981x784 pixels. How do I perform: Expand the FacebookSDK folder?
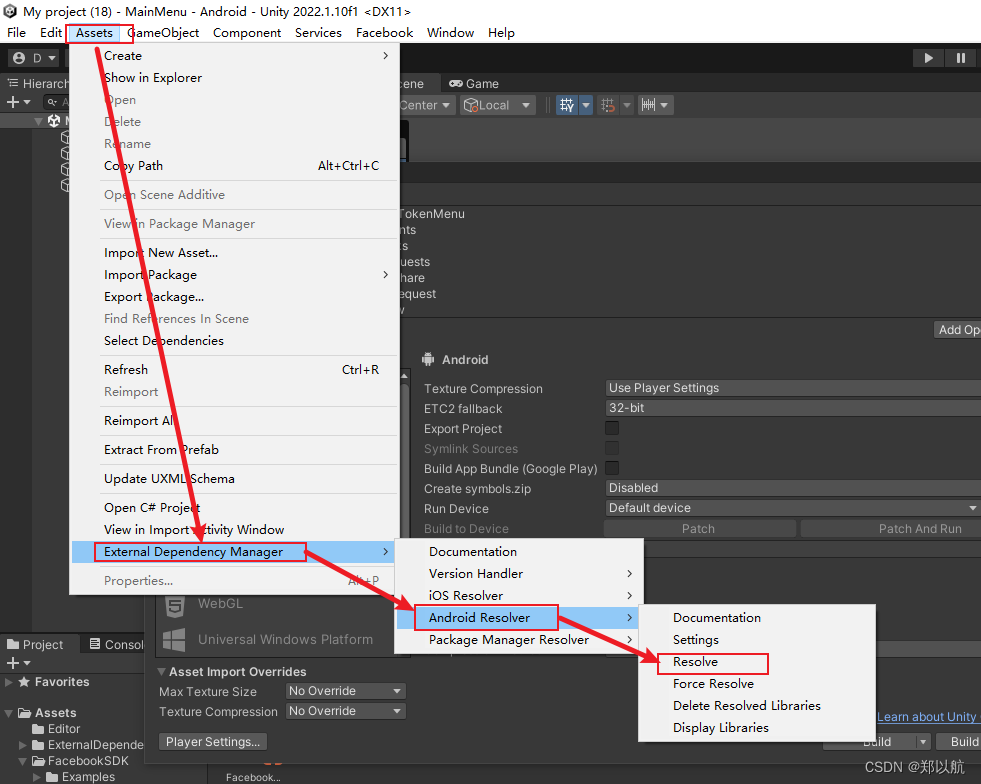click(23, 761)
